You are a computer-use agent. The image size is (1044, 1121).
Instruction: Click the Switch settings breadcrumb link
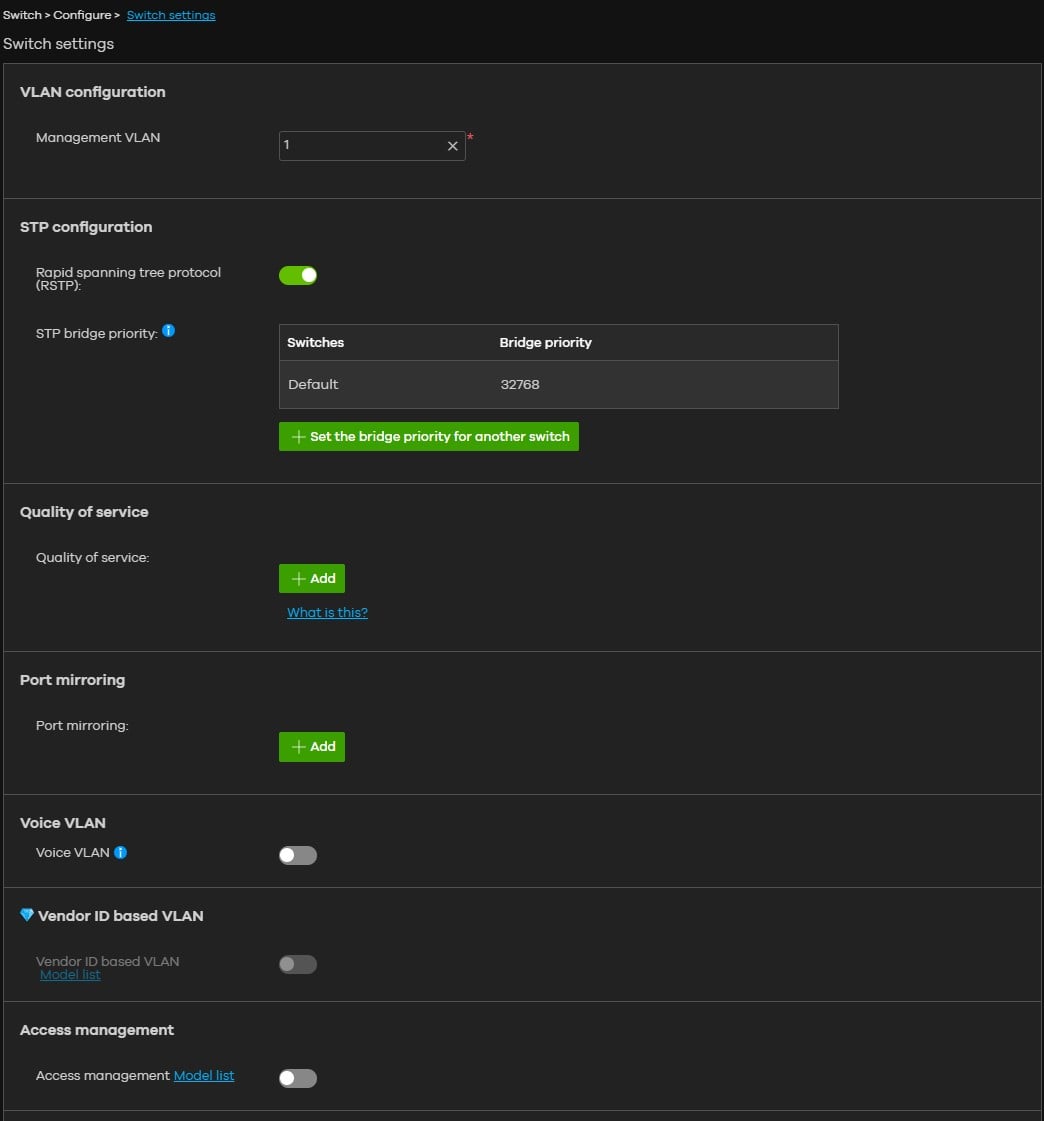(x=171, y=15)
